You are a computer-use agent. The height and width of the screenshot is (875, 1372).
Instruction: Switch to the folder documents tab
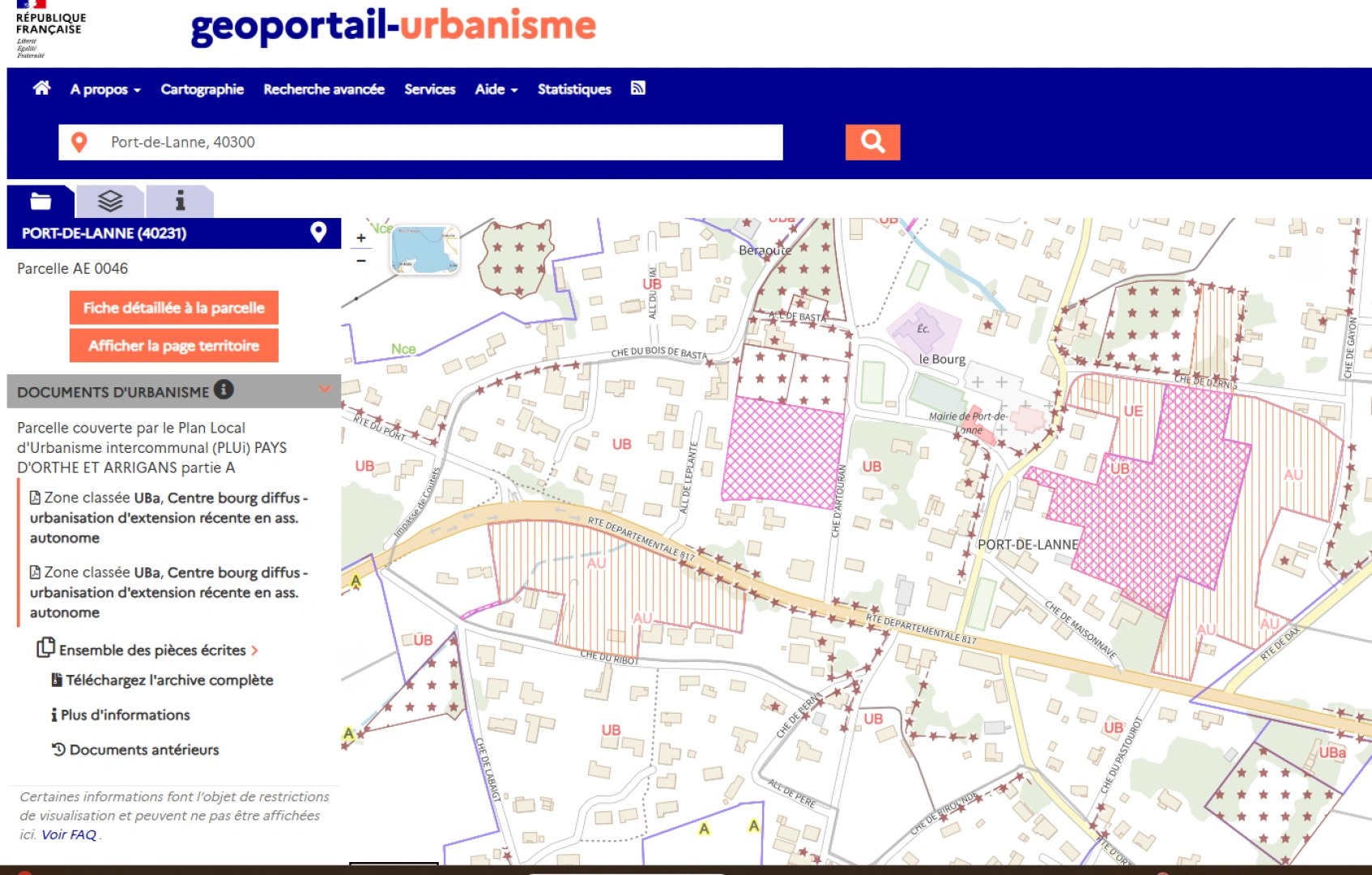[x=40, y=201]
